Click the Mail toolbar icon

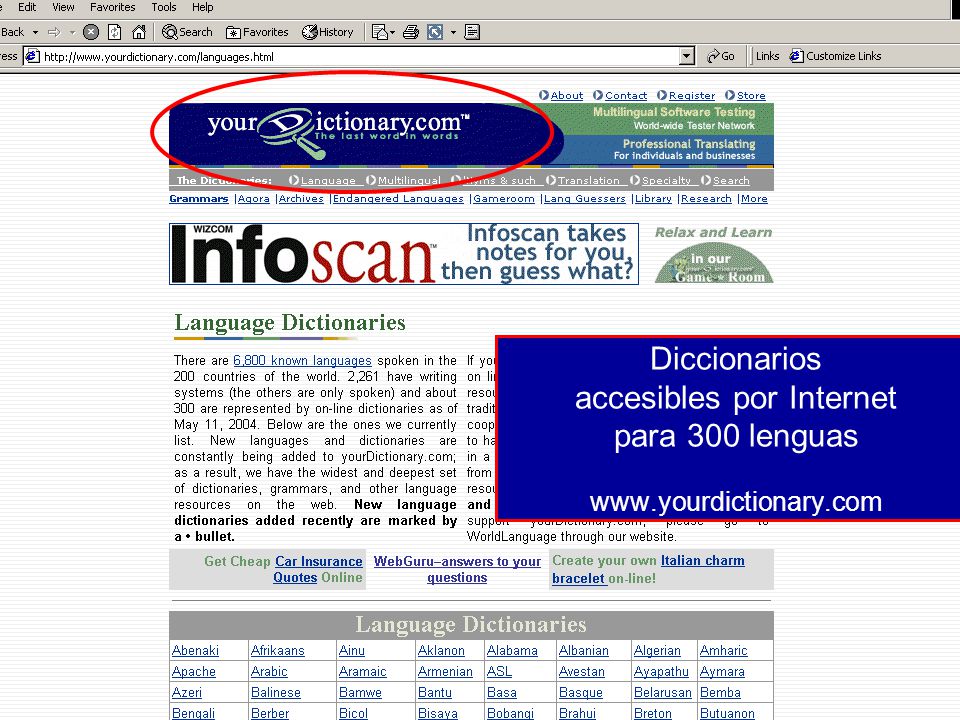(x=380, y=32)
